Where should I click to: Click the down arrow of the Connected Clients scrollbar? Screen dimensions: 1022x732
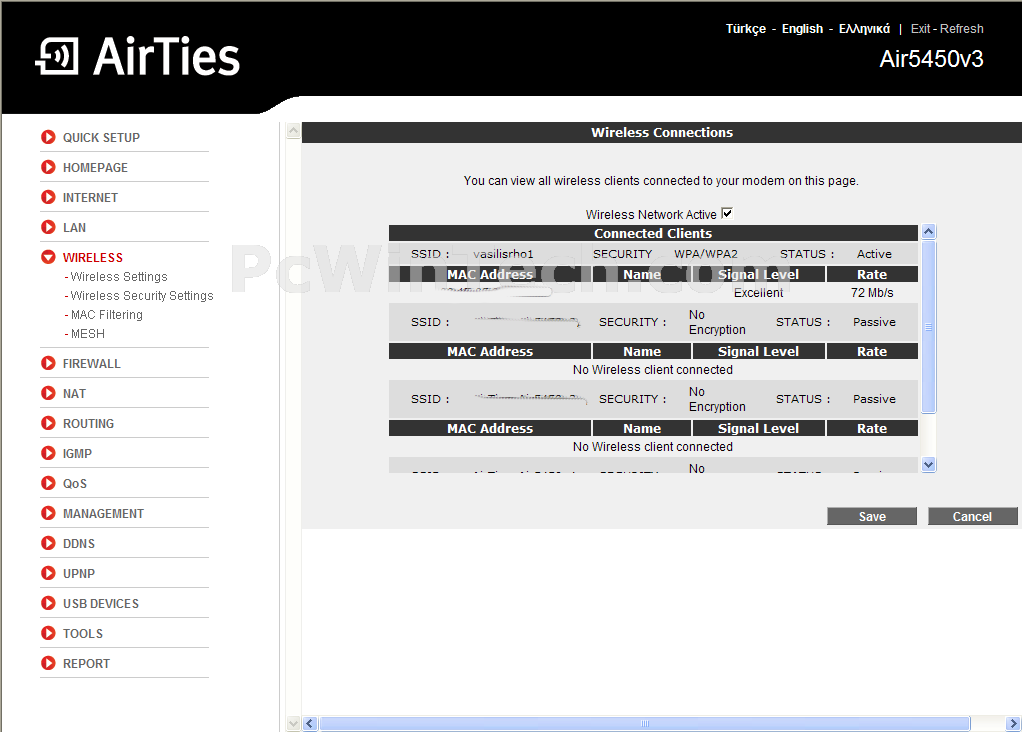click(929, 465)
